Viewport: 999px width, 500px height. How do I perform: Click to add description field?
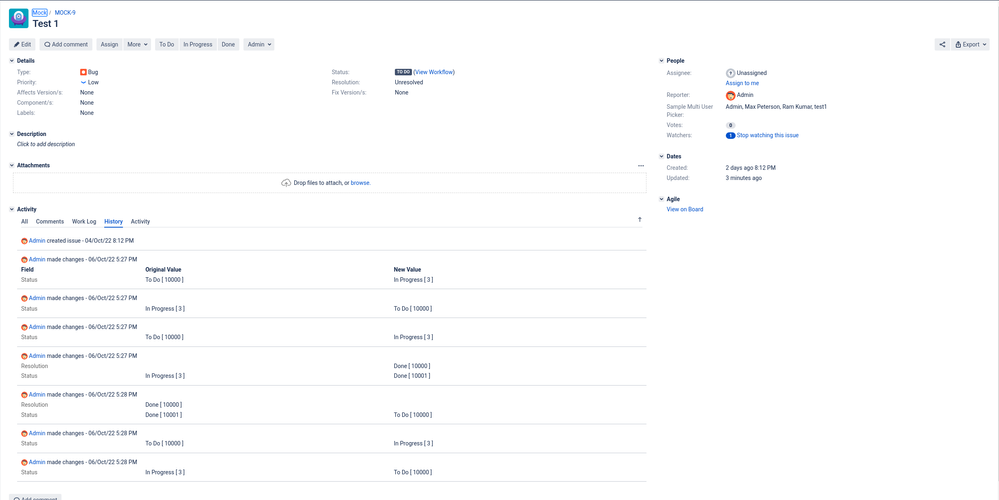pyautogui.click(x=46, y=145)
